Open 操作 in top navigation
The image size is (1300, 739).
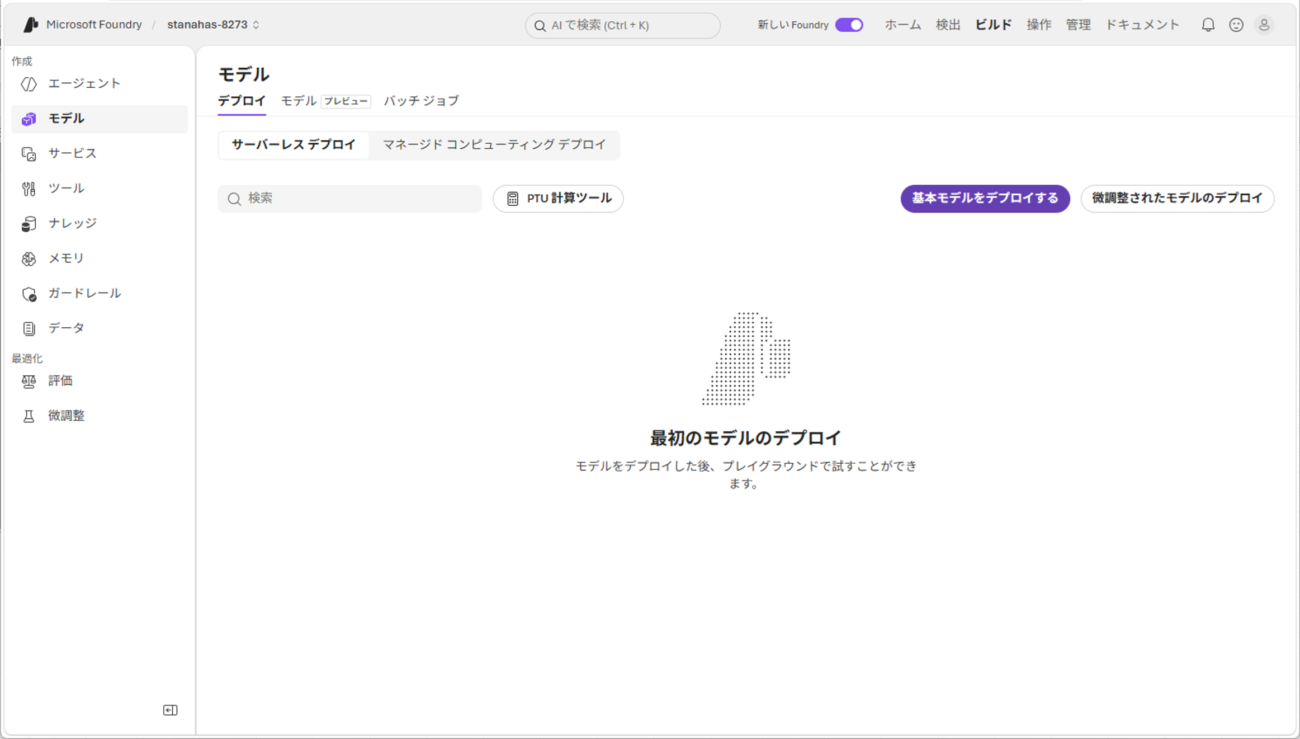coord(1039,25)
